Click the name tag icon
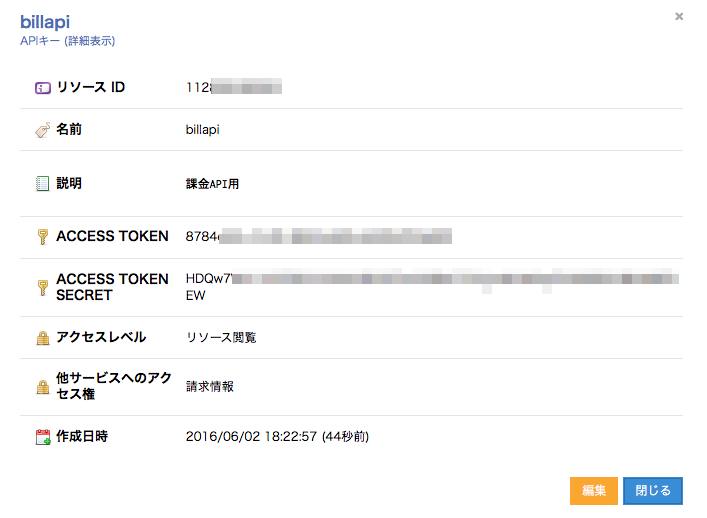Viewport: 707px width, 518px height. (43, 130)
